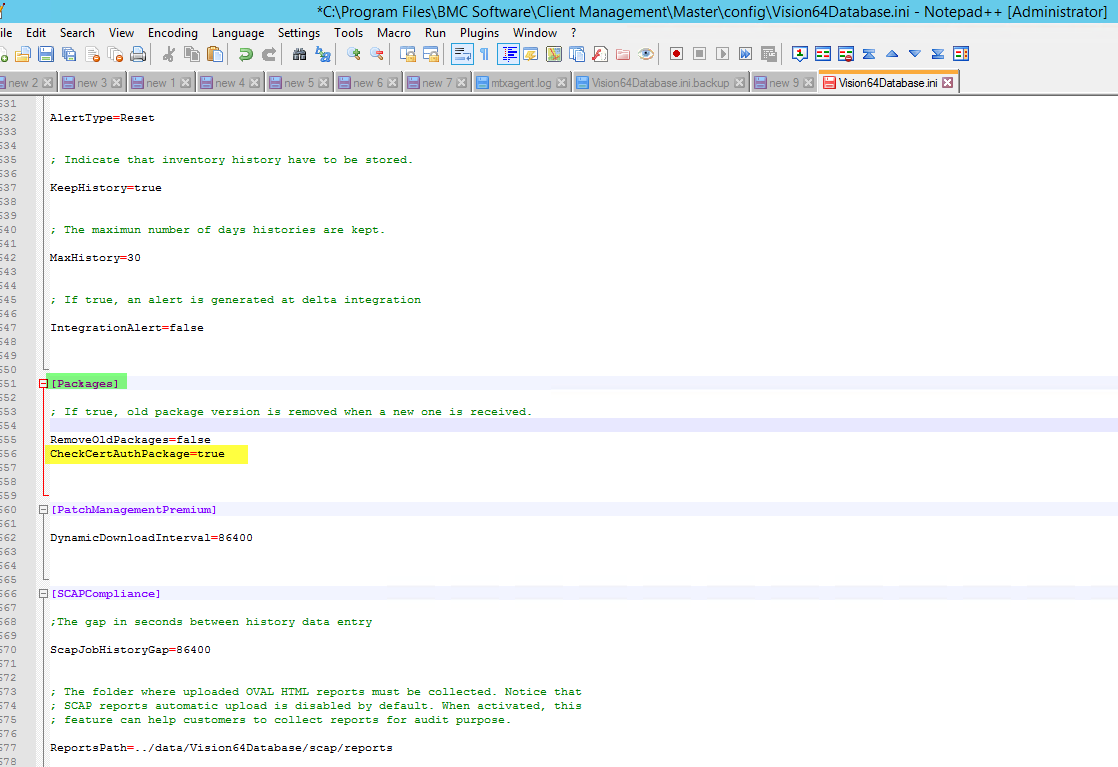Close the Vision64Database.ini tab
The image size is (1118, 767).
tap(948, 83)
